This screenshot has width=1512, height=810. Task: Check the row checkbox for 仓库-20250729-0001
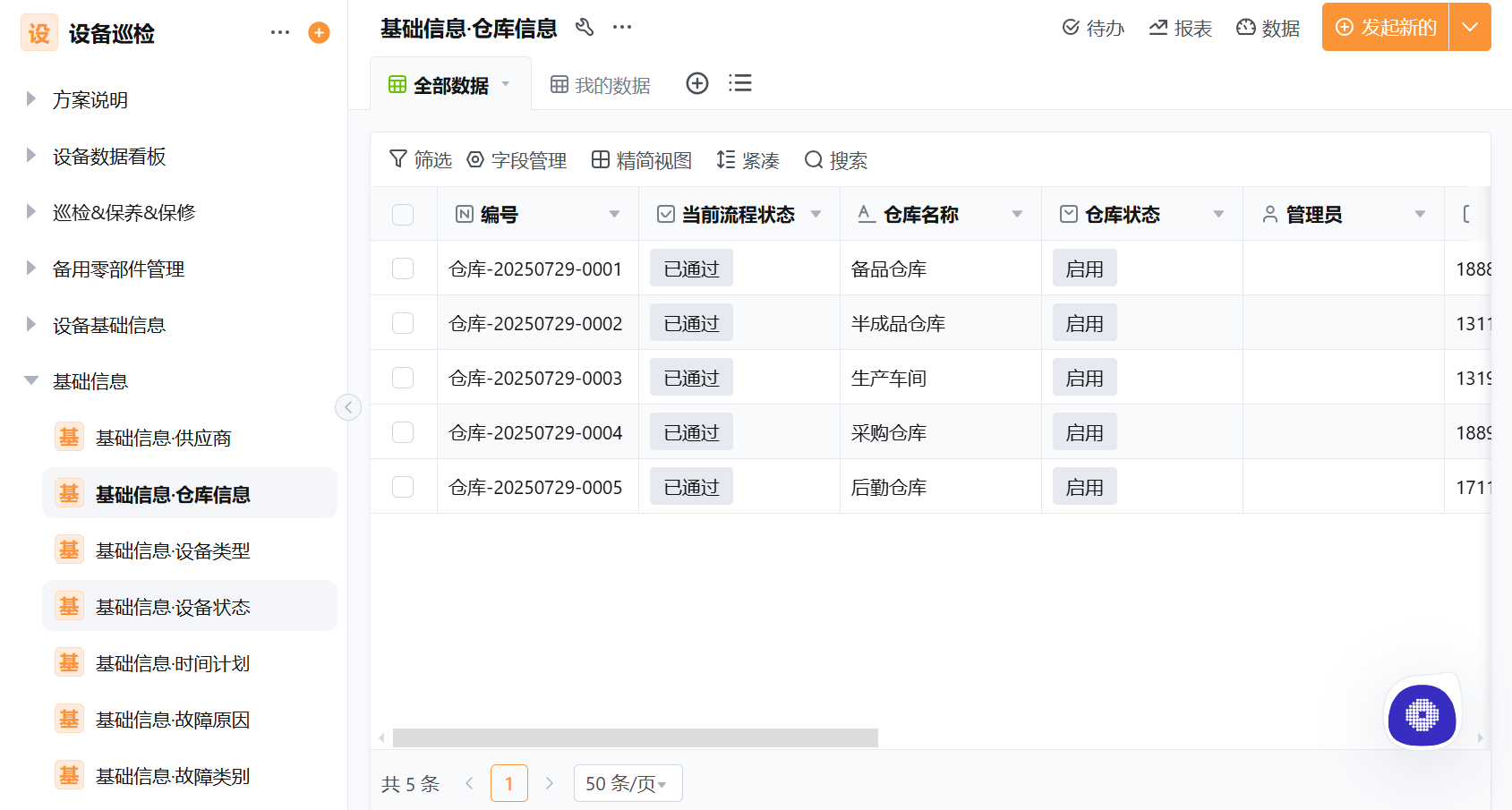(403, 268)
